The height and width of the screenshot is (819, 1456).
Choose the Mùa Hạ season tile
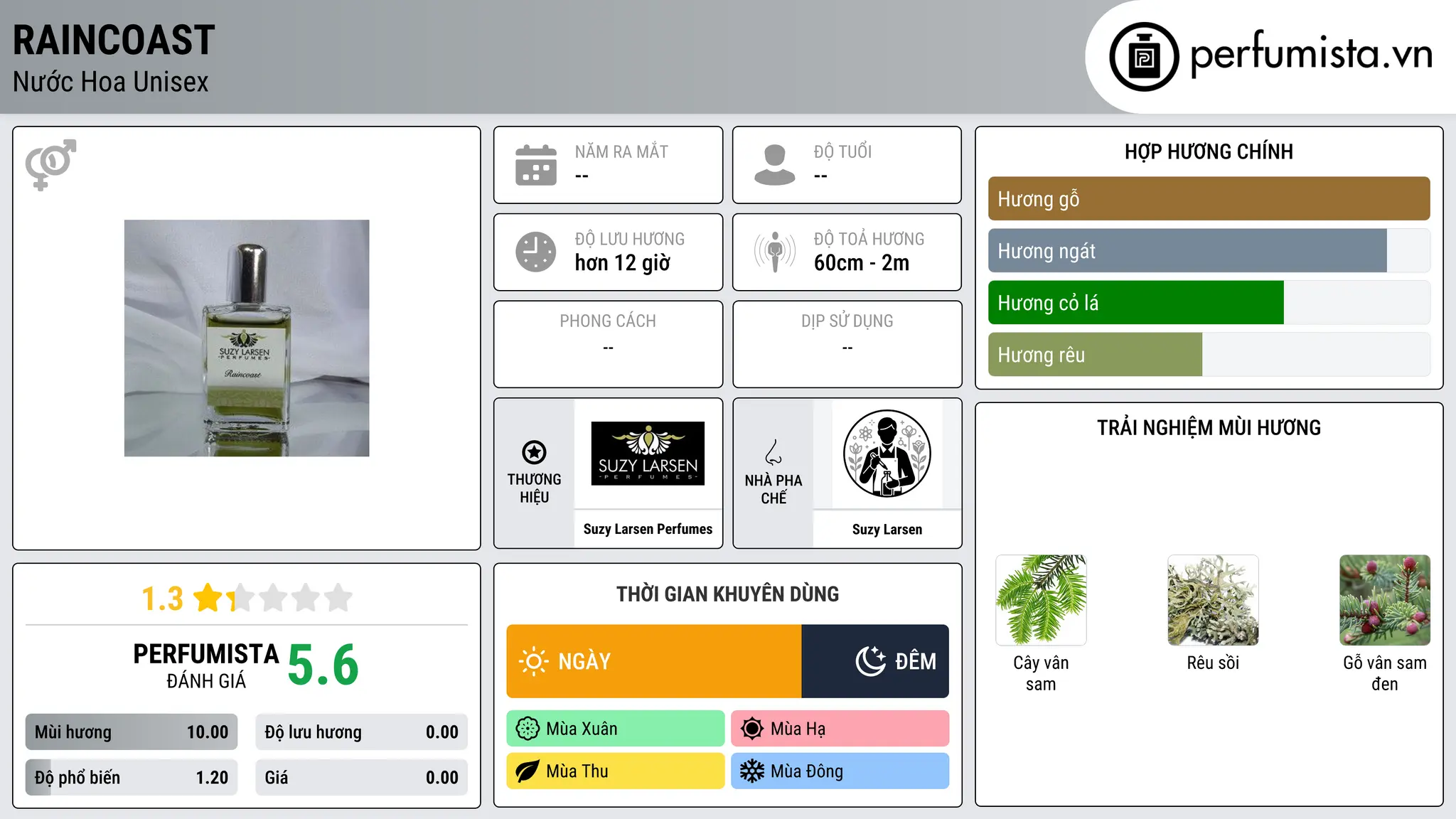pyautogui.click(x=840, y=729)
